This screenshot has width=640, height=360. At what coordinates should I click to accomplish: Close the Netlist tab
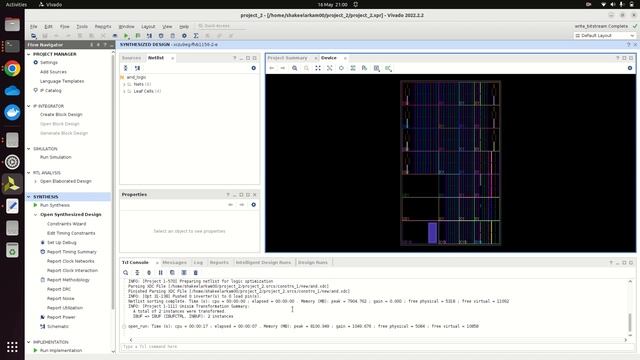click(x=172, y=58)
